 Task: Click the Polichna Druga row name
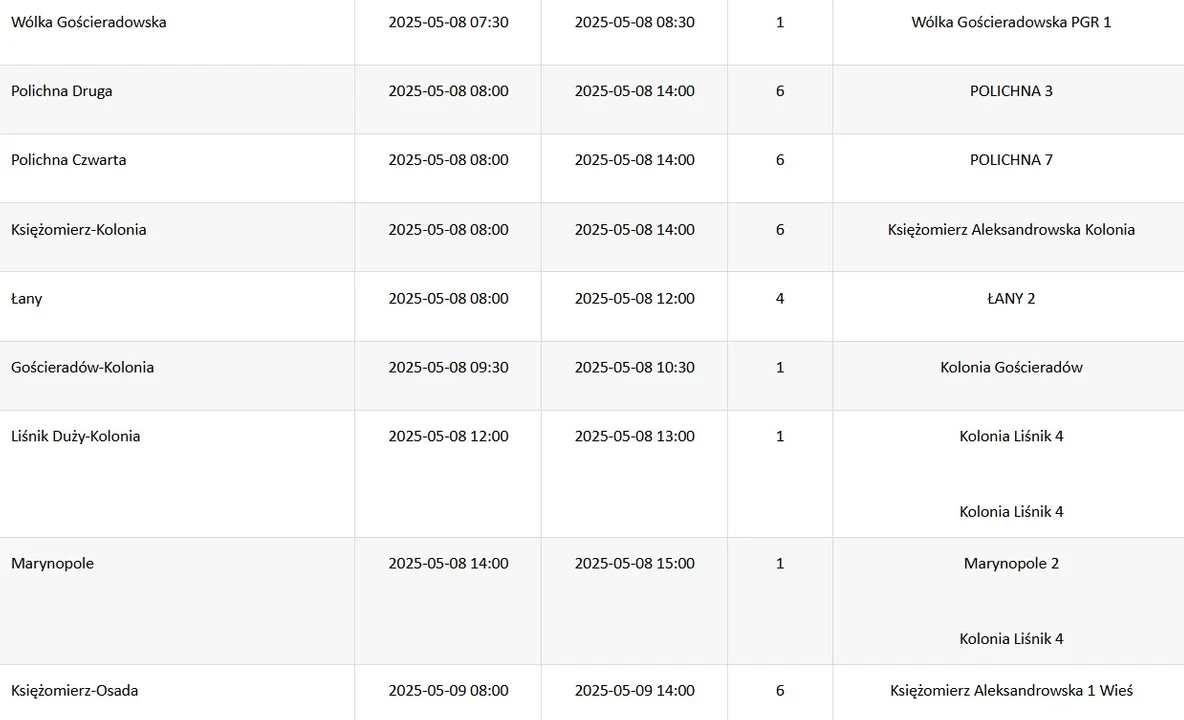click(61, 91)
